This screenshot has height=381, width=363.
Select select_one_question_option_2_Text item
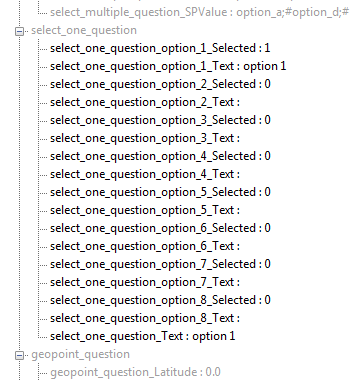[145, 102]
